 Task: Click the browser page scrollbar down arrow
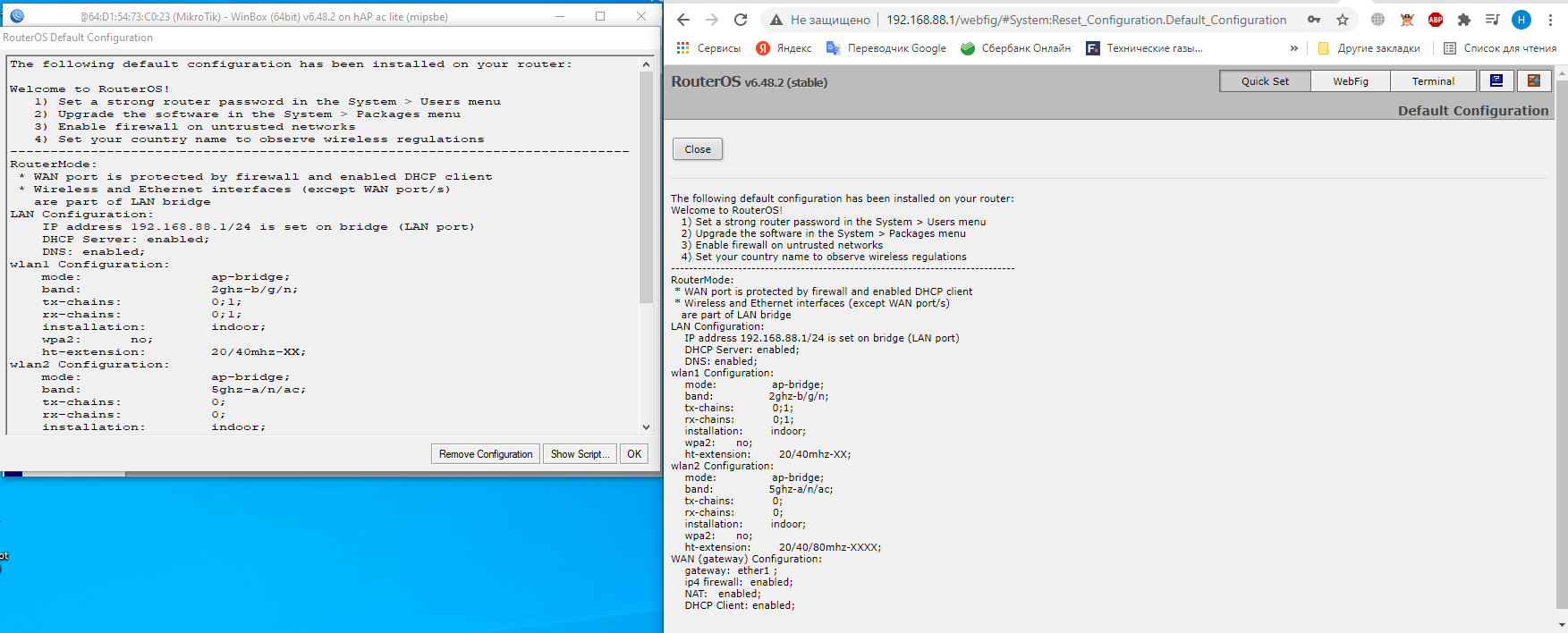1562,626
